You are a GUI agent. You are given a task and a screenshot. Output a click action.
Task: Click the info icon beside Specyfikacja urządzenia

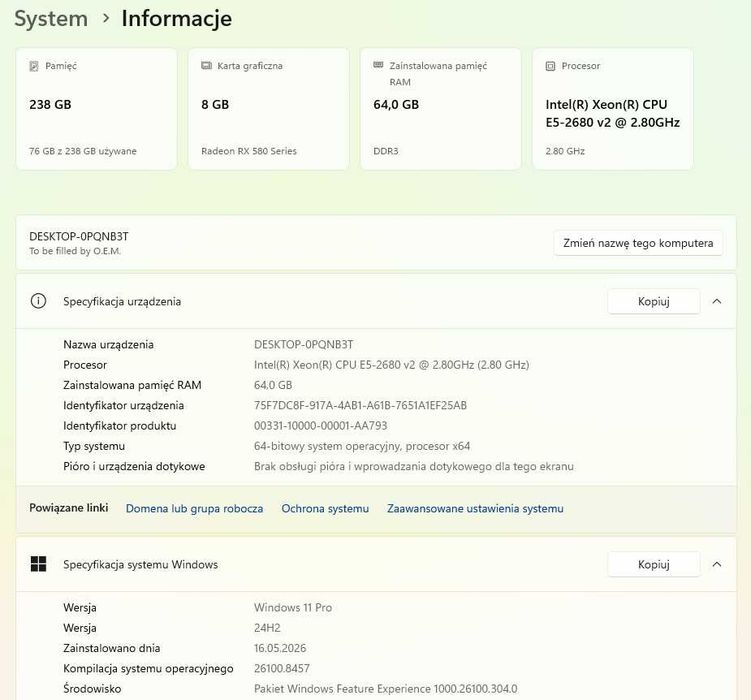[x=38, y=301]
